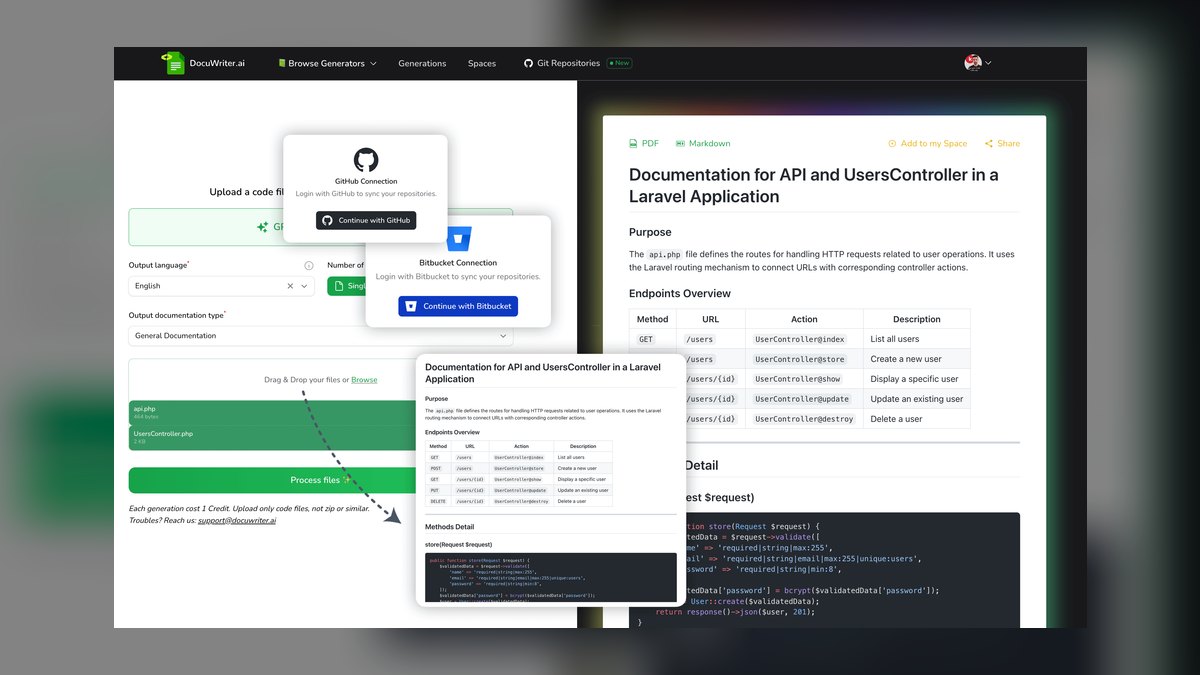Click the dark code block in the right panel
This screenshot has width=1200, height=675.
click(824, 570)
